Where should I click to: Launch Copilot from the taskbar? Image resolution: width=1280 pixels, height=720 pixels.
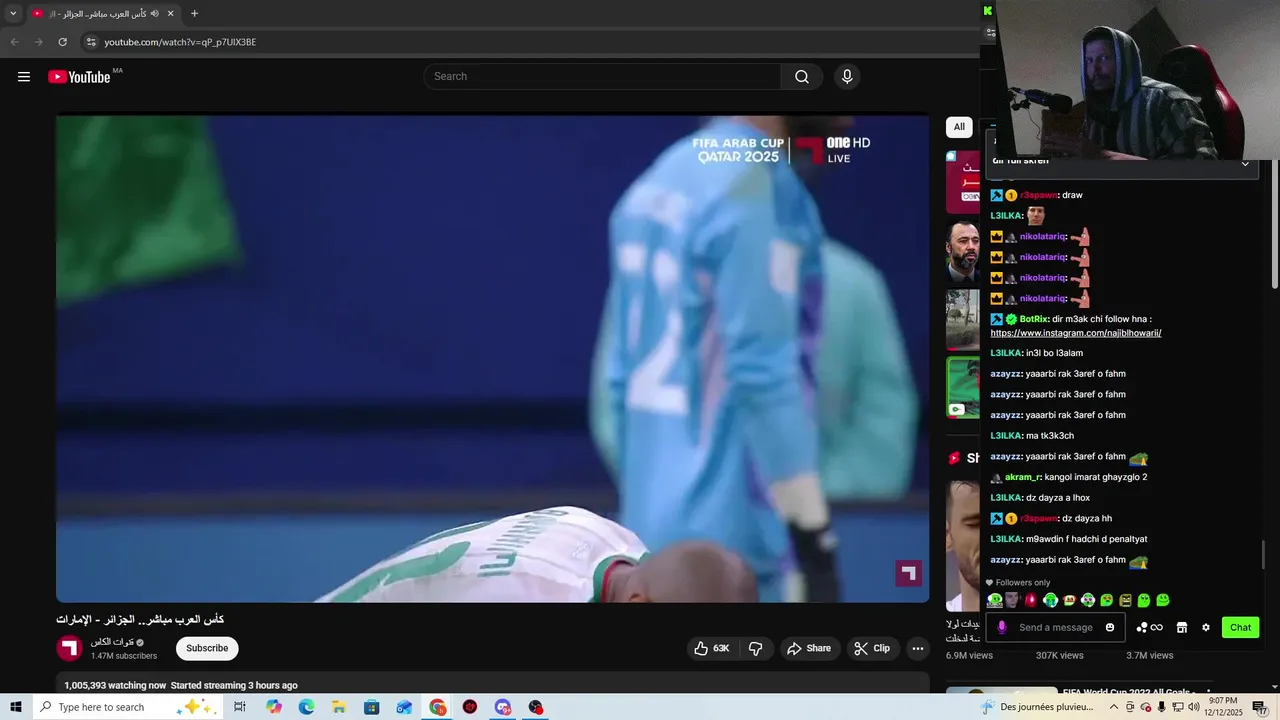coord(274,707)
